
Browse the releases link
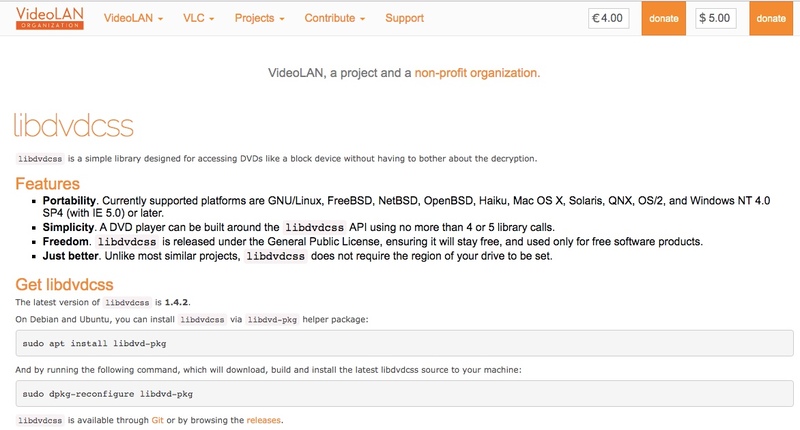click(264, 421)
